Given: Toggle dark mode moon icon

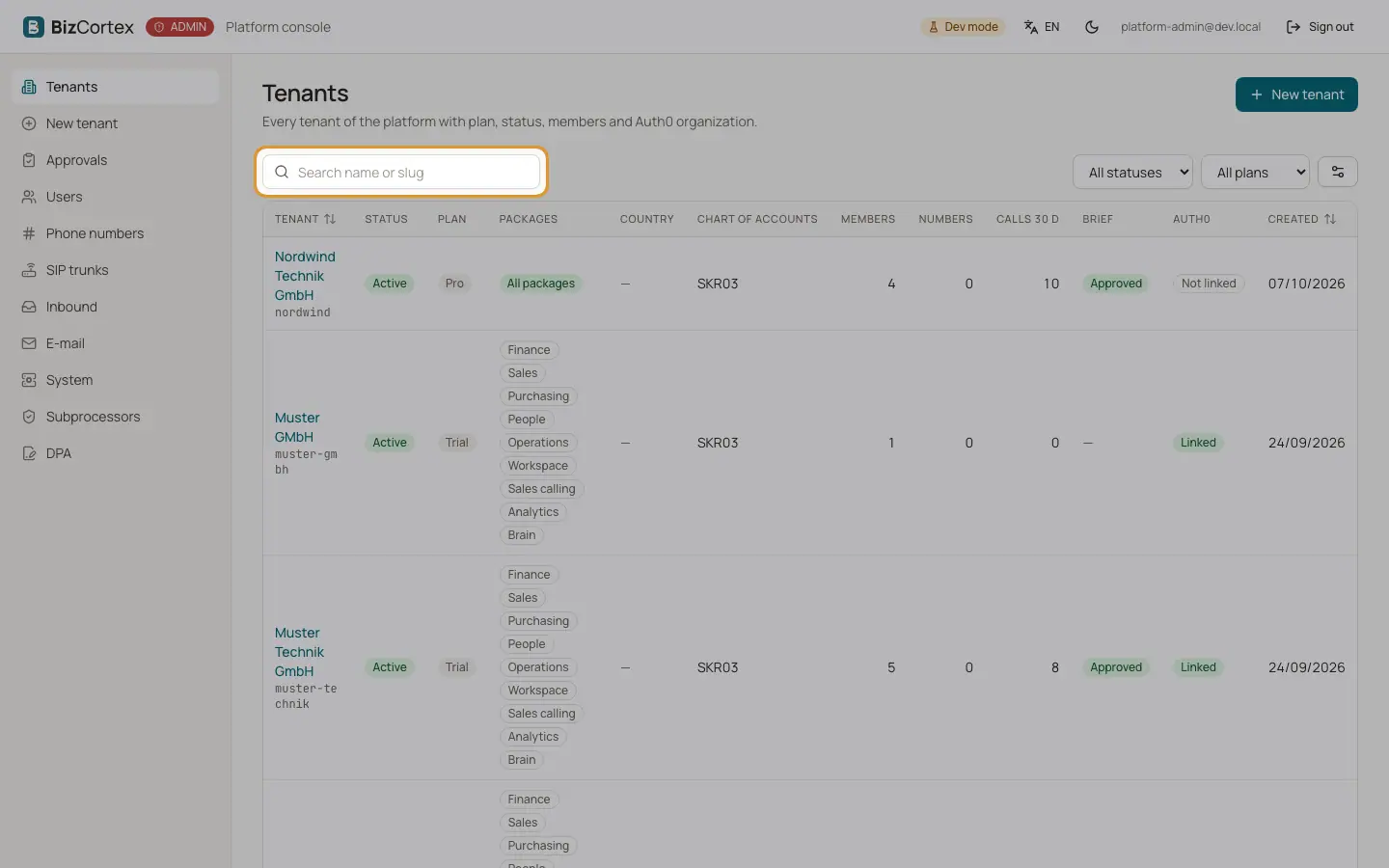Looking at the screenshot, I should 1092,27.
